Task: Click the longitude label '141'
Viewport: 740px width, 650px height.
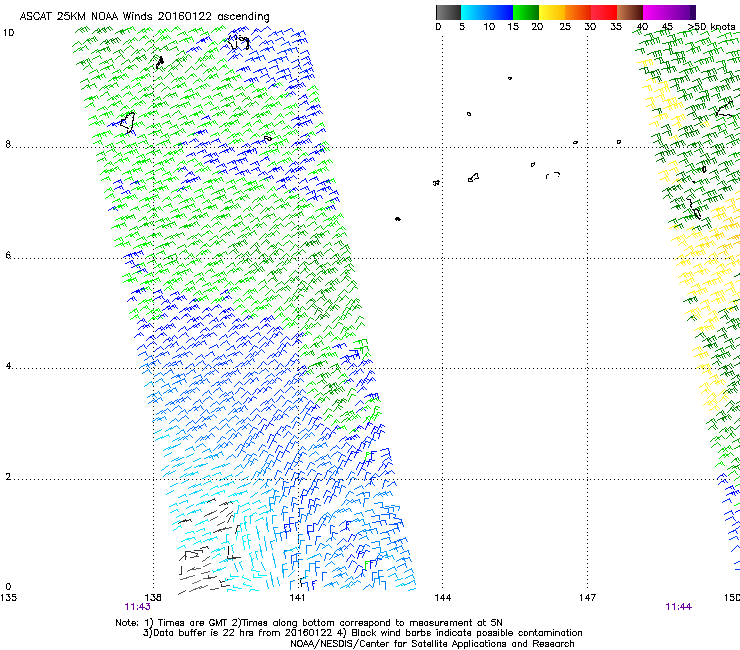Action: pos(297,598)
